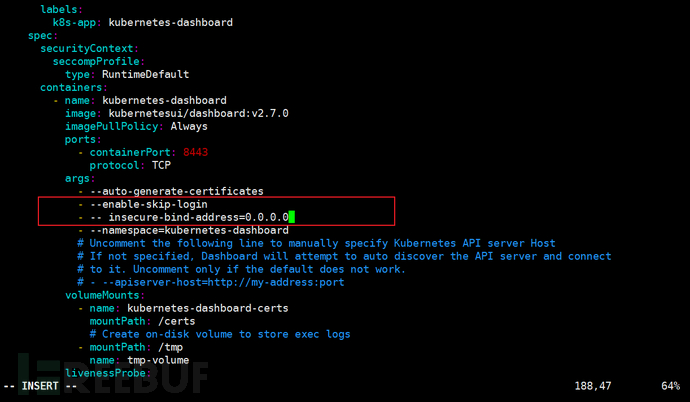This screenshot has height=402, width=690.
Task: Click the livenessProbe key
Action: pyautogui.click(x=107, y=373)
